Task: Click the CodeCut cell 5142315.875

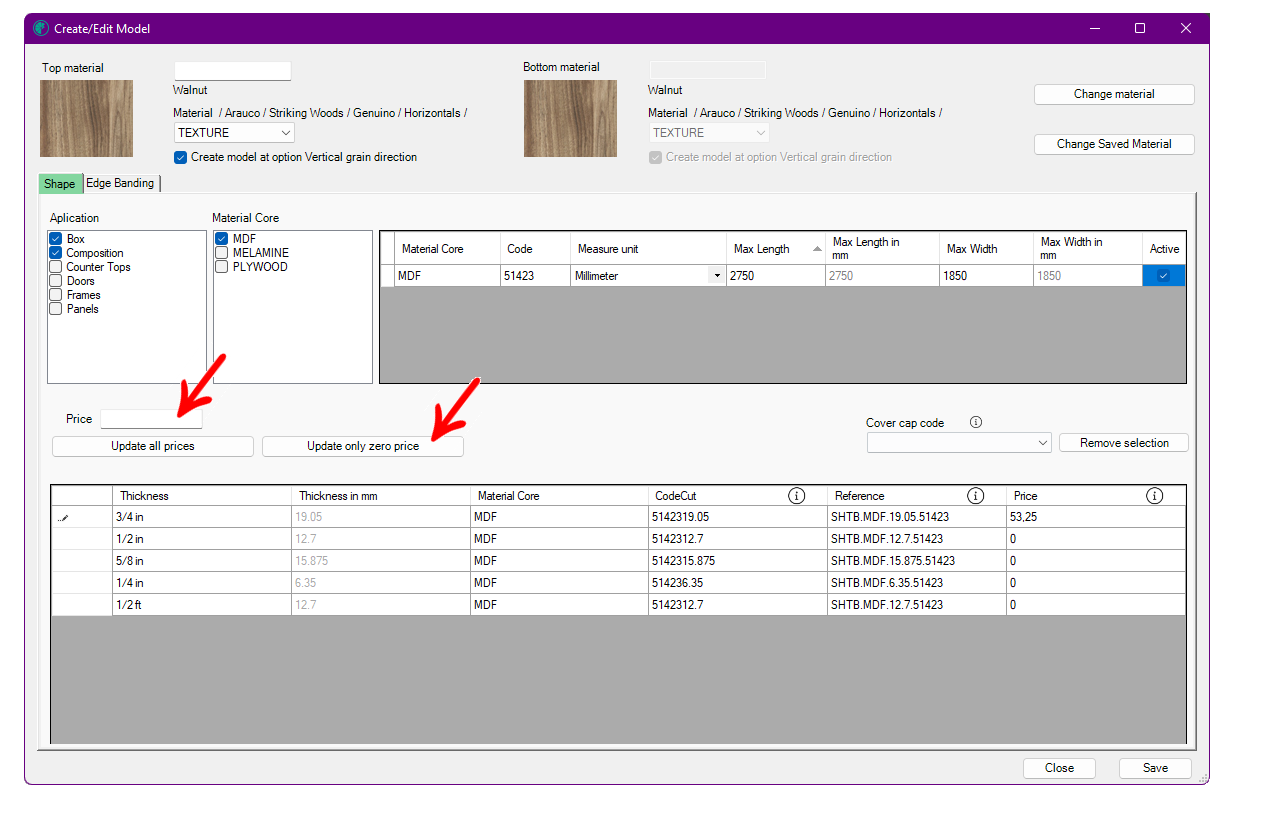Action: click(x=738, y=561)
